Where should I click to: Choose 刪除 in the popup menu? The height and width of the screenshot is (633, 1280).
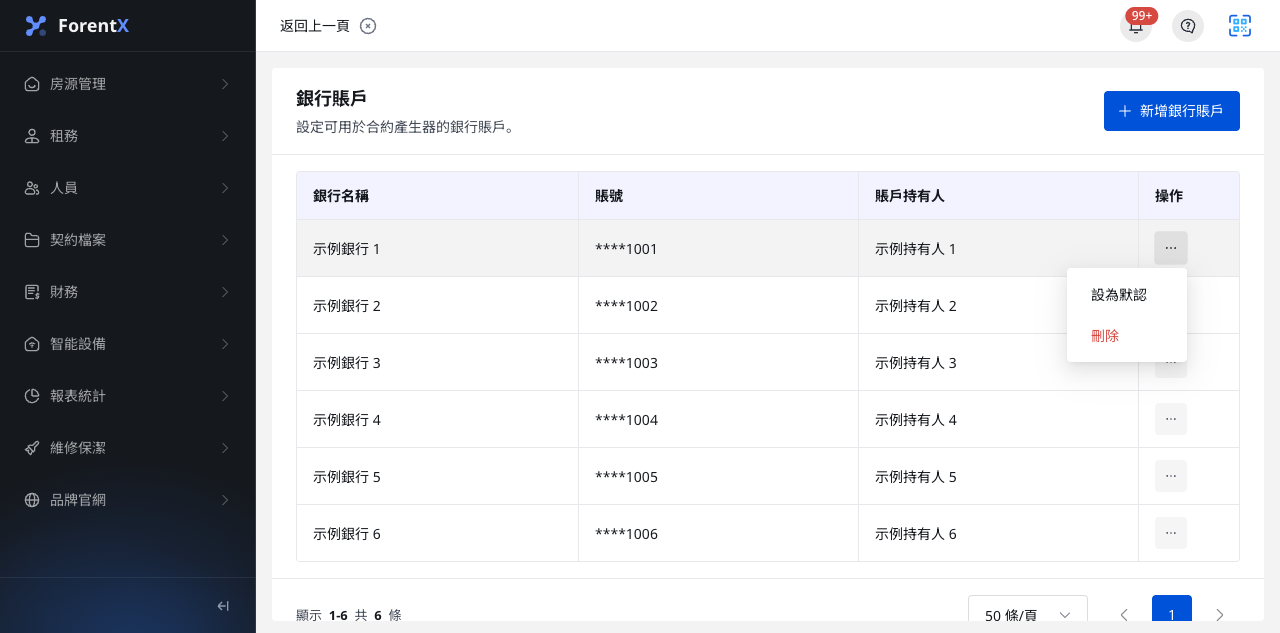[1127, 336]
